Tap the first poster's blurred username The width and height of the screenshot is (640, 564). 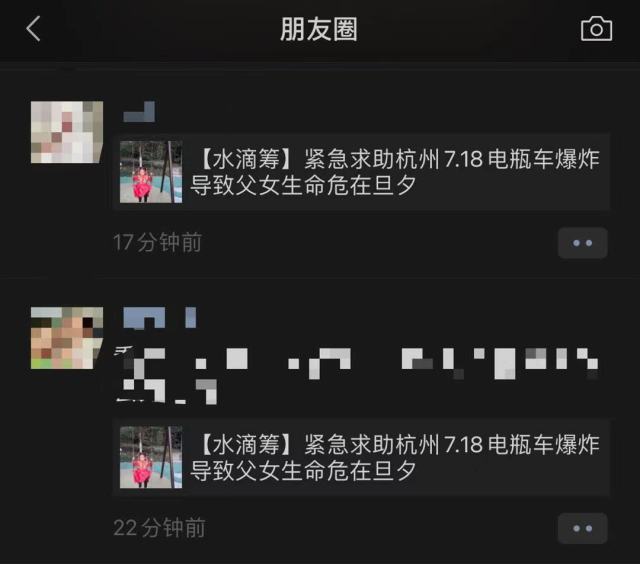(x=139, y=112)
